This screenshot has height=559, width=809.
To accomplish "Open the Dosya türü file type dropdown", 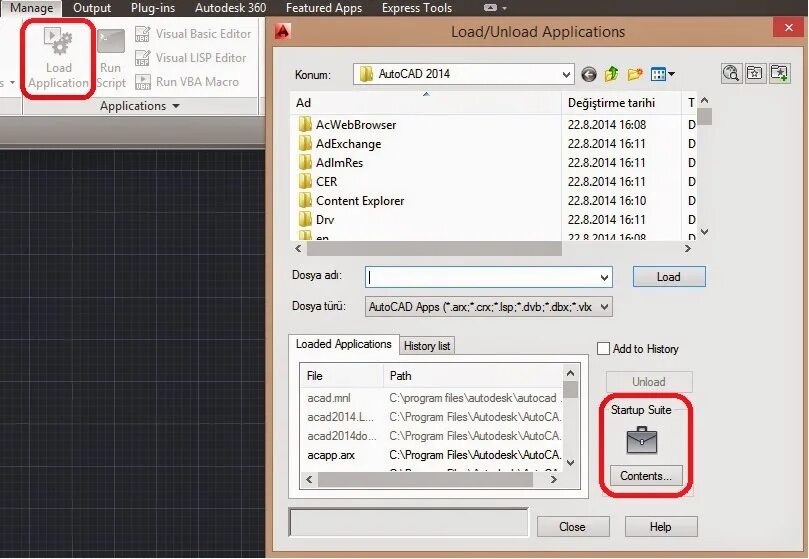I will tap(605, 307).
